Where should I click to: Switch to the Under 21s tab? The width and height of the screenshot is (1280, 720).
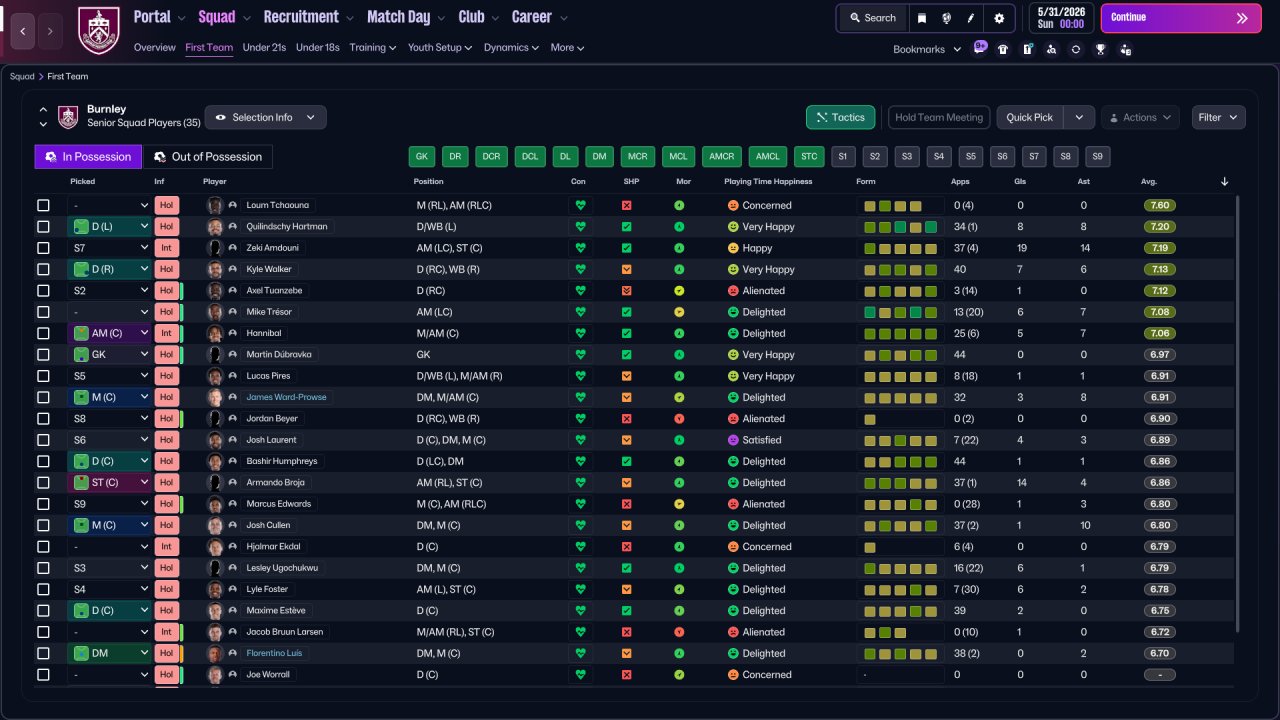[264, 47]
